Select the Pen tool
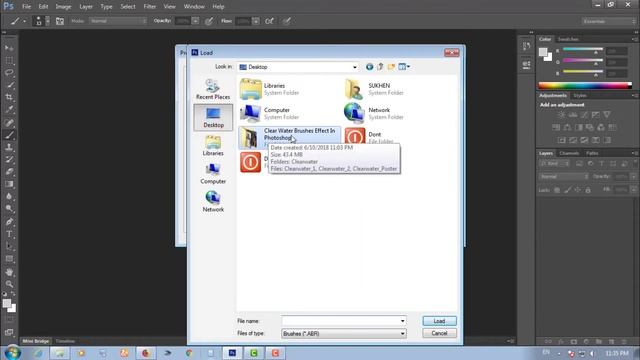The width and height of the screenshot is (640, 360). coord(9,222)
